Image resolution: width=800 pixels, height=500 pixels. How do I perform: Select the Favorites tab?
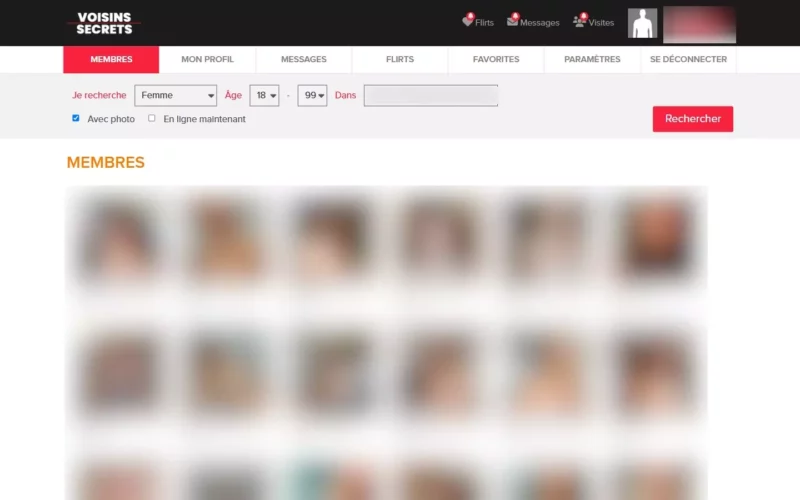click(496, 59)
